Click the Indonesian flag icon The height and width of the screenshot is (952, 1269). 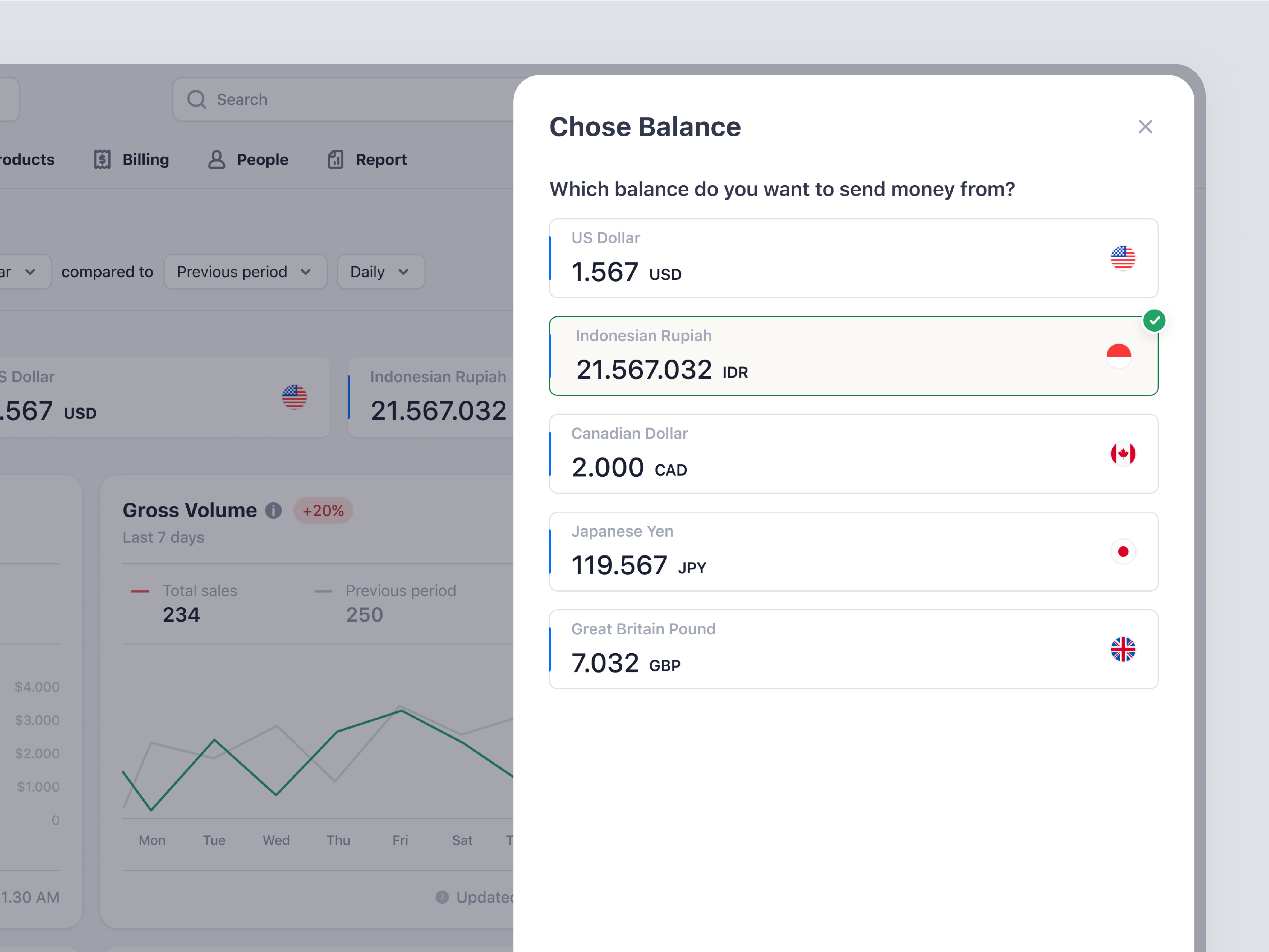click(1118, 356)
